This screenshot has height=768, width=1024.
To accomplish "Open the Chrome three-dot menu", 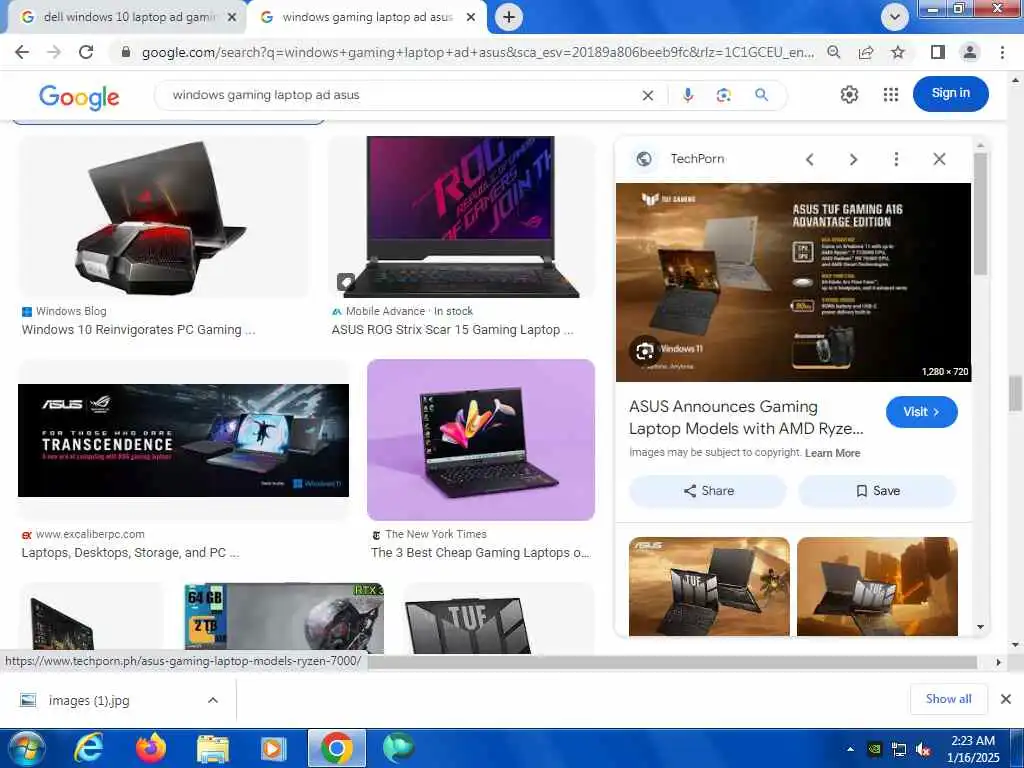I will tap(1002, 52).
